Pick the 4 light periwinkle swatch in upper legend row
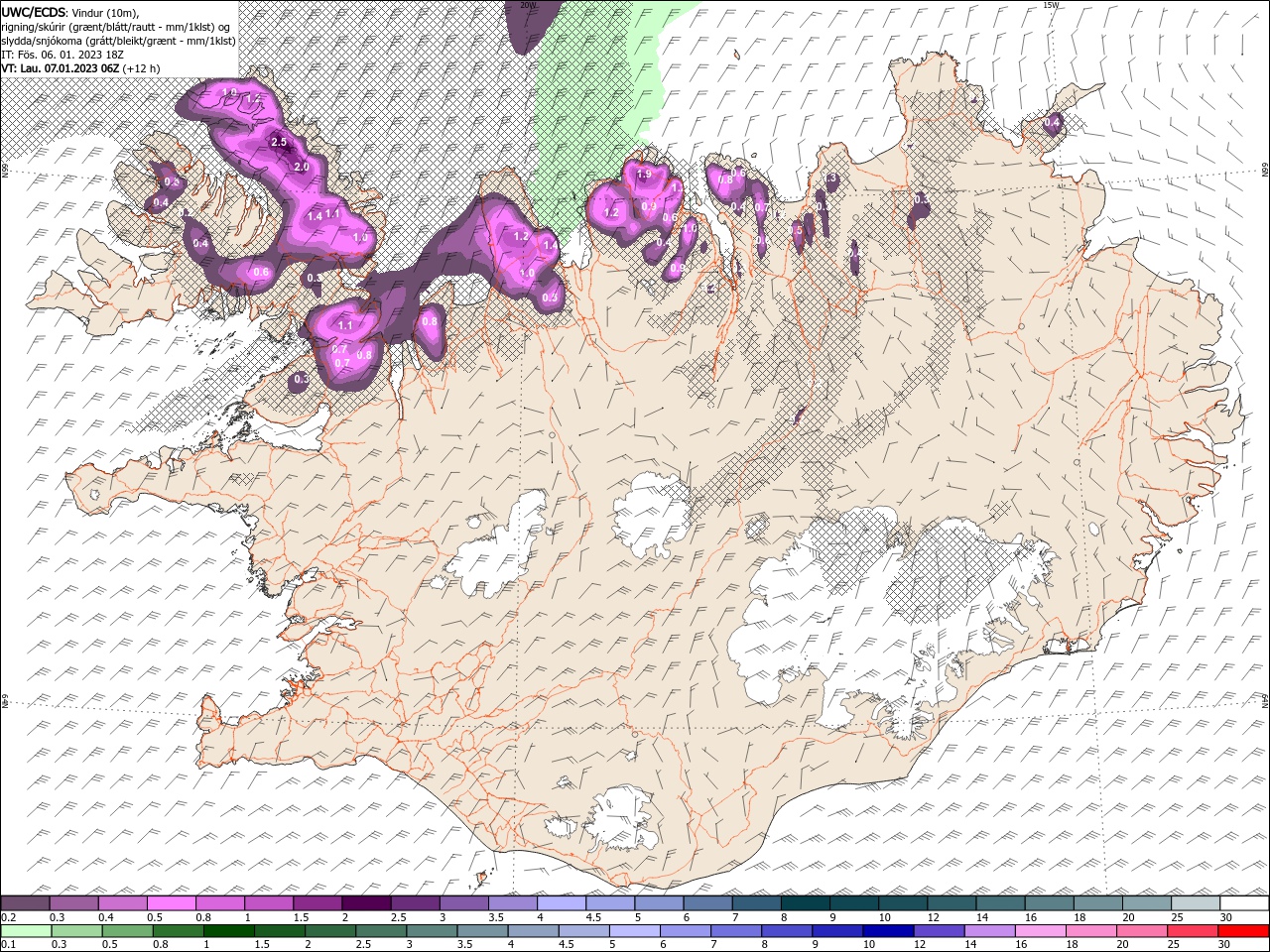 562,903
